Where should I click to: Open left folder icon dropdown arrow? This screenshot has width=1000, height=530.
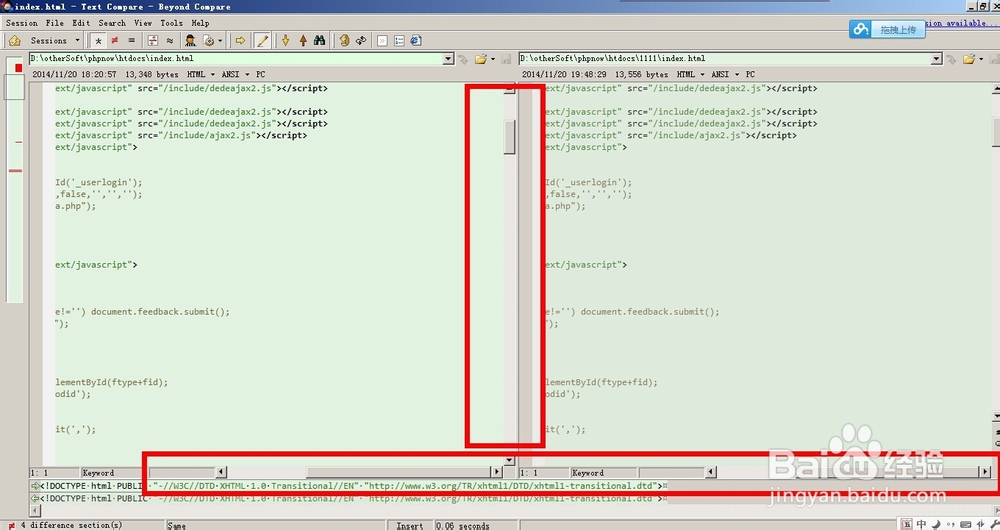493,59
